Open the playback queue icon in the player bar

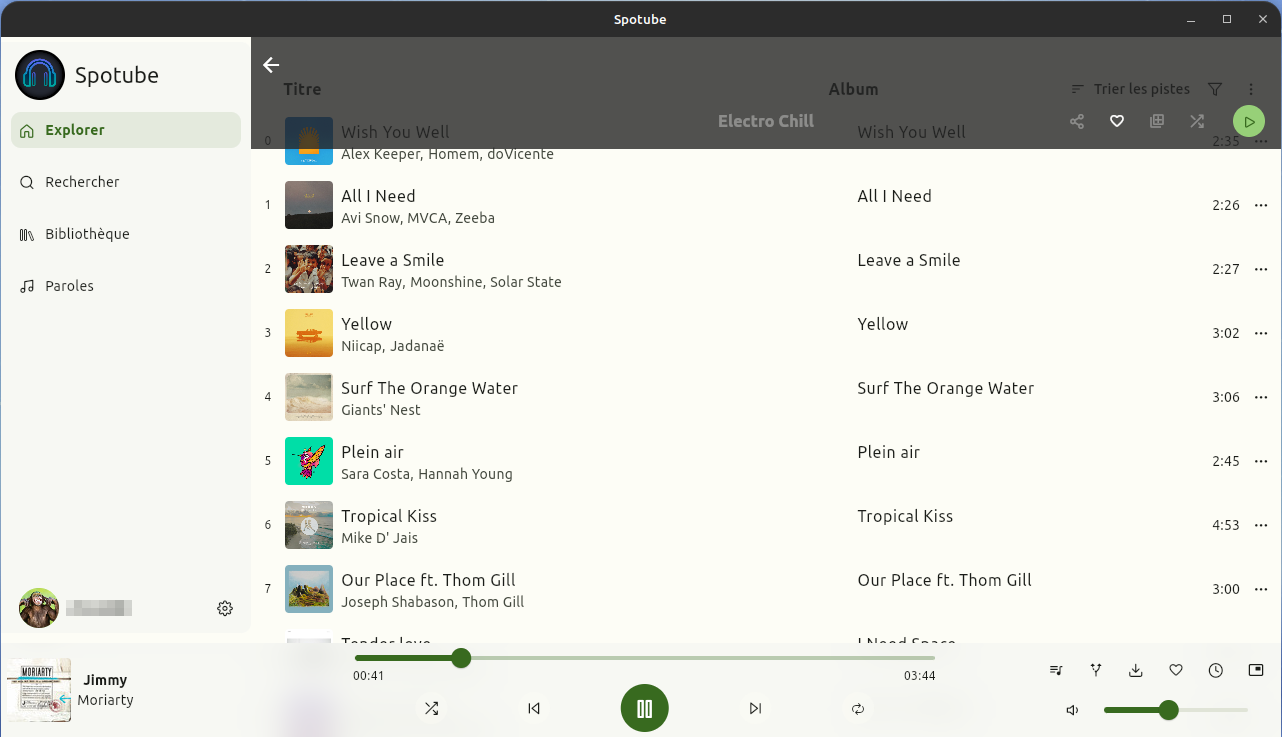point(1056,670)
